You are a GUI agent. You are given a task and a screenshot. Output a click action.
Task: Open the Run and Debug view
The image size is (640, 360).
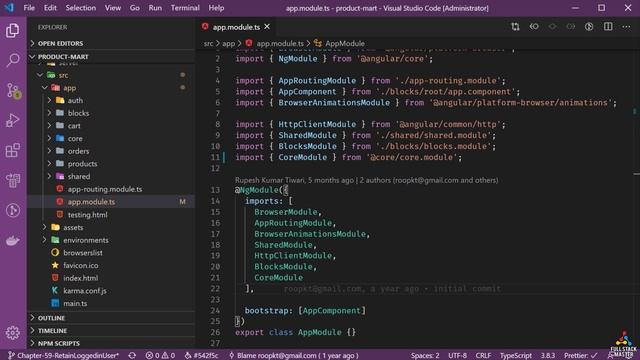pyautogui.click(x=13, y=120)
